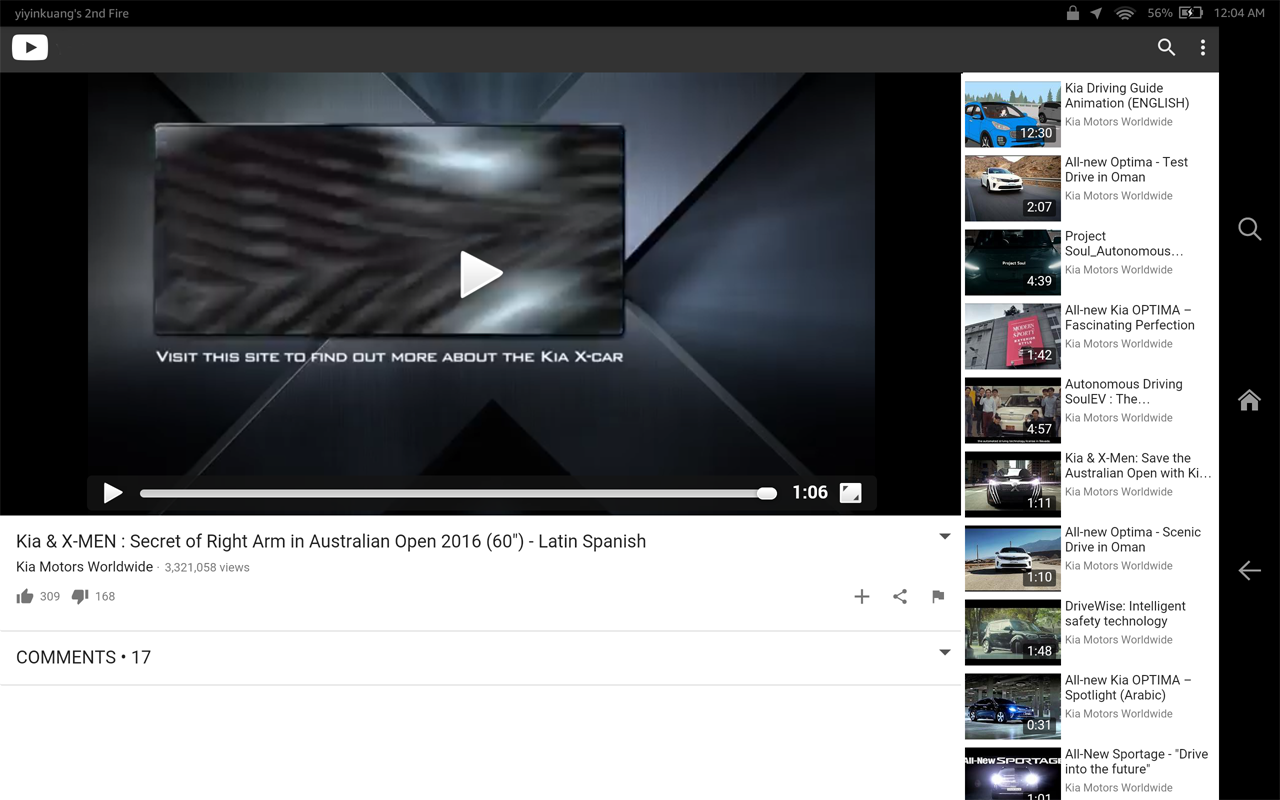The height and width of the screenshot is (800, 1280).
Task: Open the overflow menu in top bar
Action: coord(1202,47)
